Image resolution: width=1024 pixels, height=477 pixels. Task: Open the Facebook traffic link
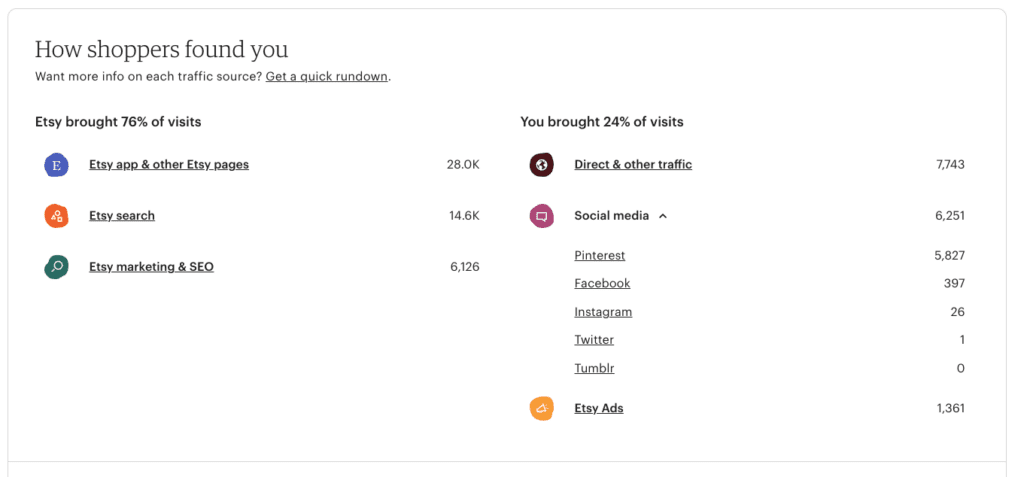pyautogui.click(x=602, y=284)
